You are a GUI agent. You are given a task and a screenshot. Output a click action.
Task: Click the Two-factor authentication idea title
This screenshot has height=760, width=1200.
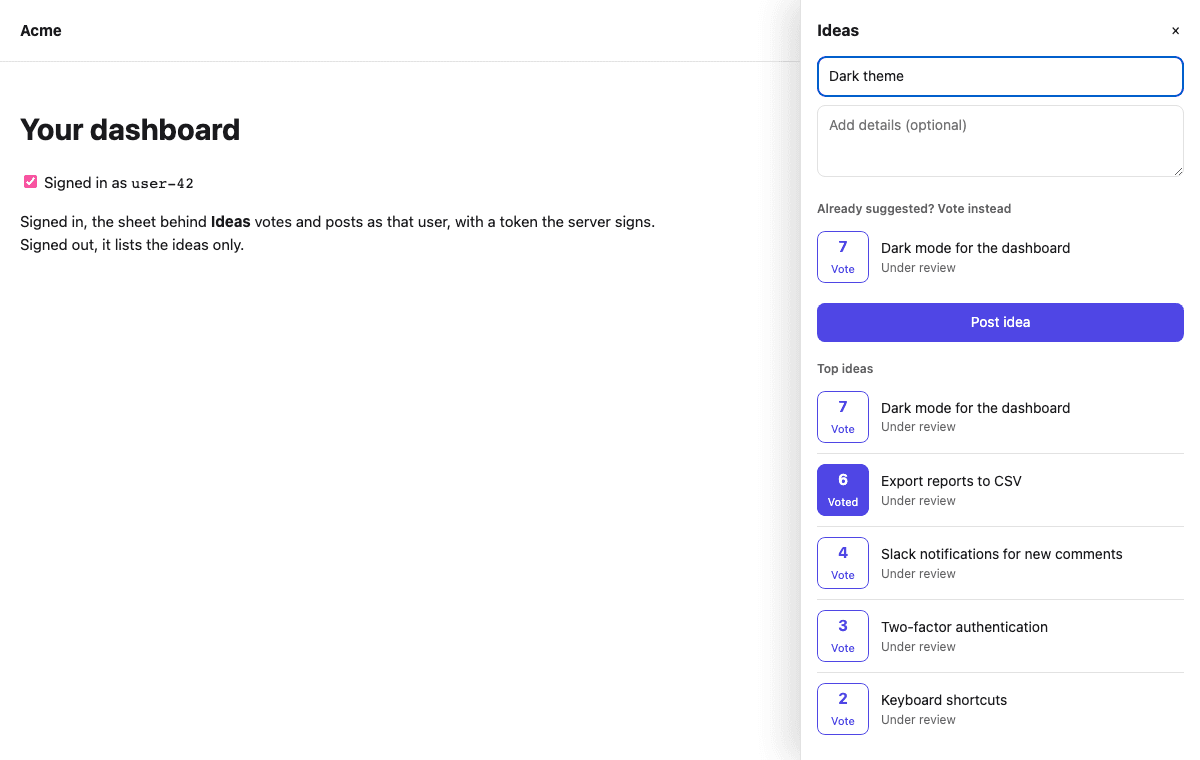click(x=964, y=627)
